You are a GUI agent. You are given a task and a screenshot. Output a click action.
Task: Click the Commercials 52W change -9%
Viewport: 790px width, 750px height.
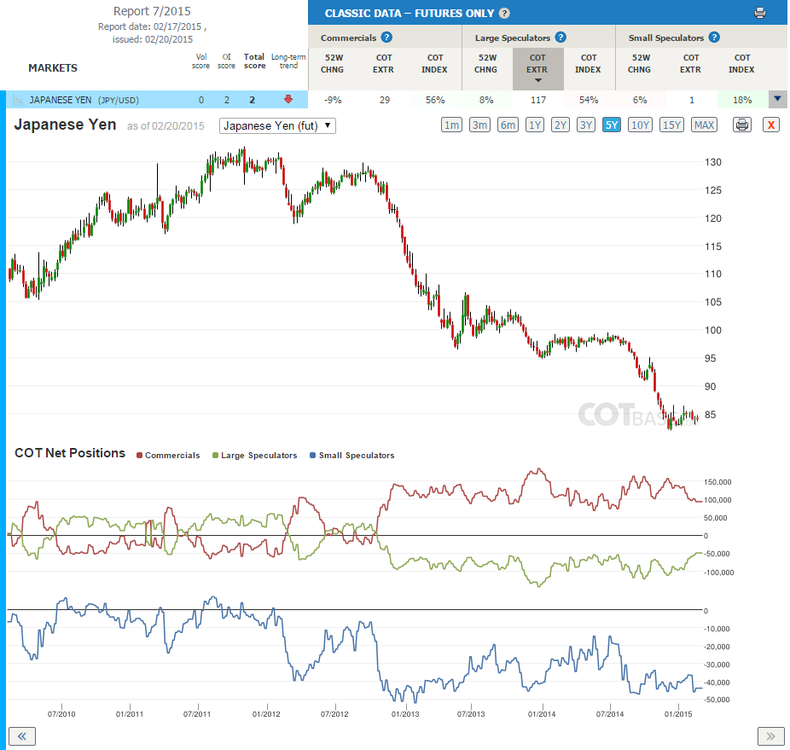(x=333, y=100)
